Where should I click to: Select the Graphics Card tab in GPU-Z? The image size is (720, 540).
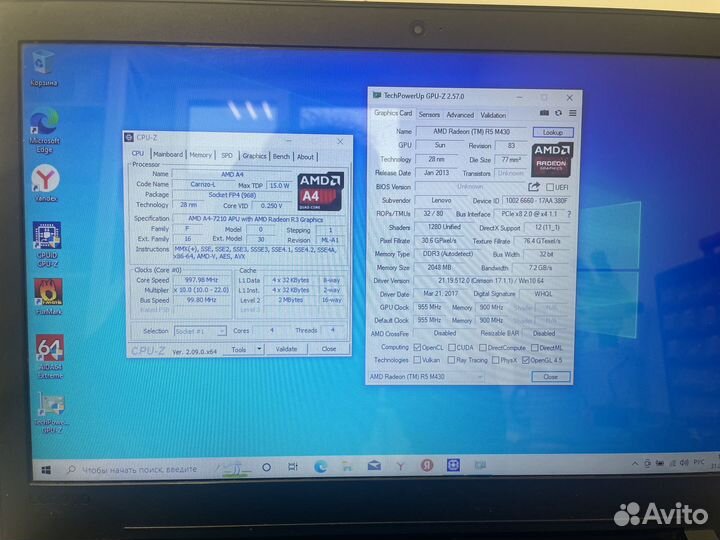point(393,113)
